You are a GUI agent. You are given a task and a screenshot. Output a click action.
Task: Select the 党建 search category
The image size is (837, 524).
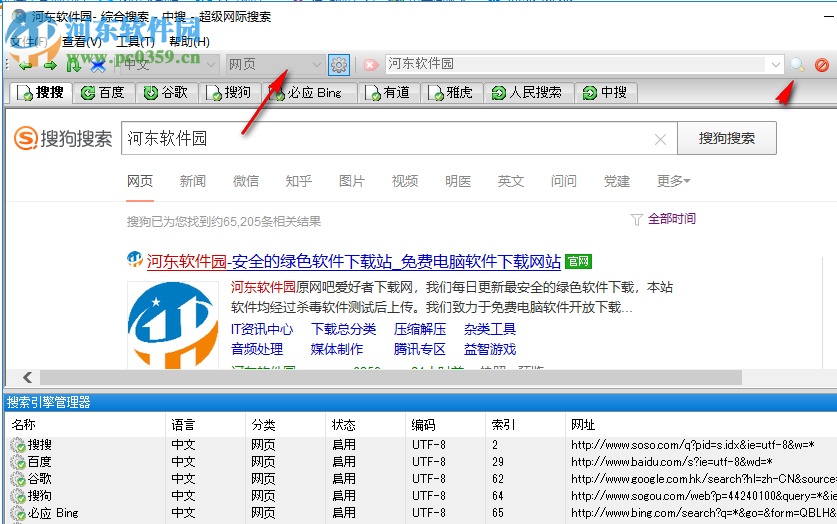[x=617, y=181]
